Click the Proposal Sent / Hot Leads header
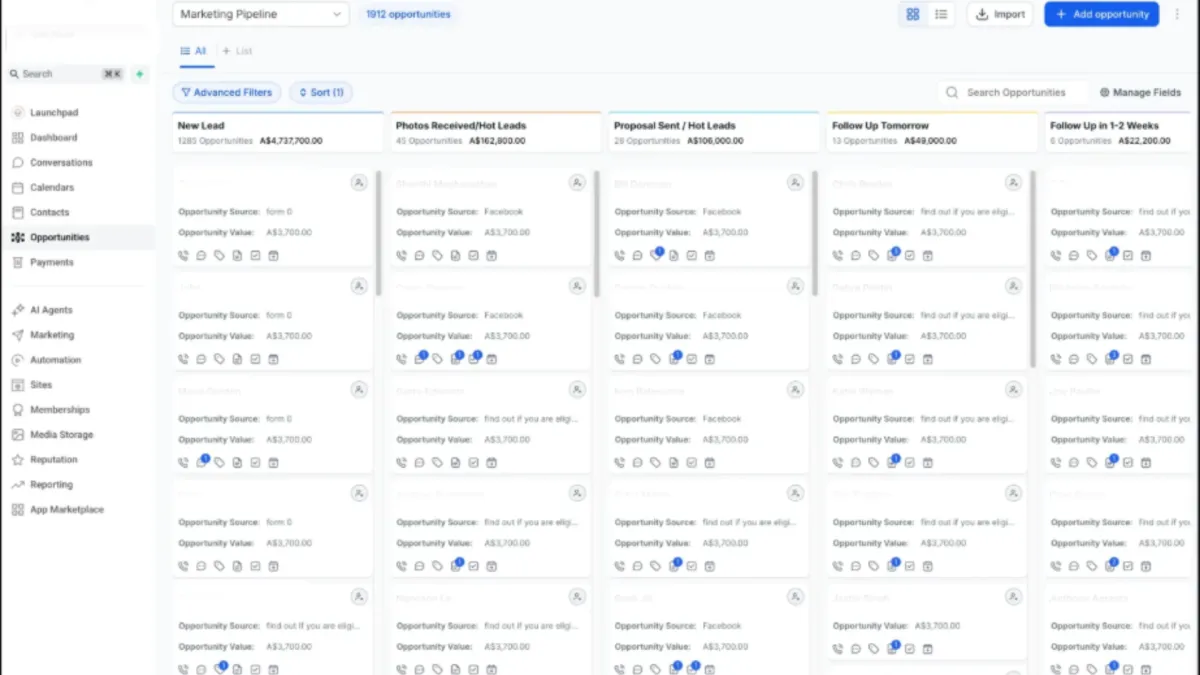Viewport: 1200px width, 675px height. (x=713, y=133)
